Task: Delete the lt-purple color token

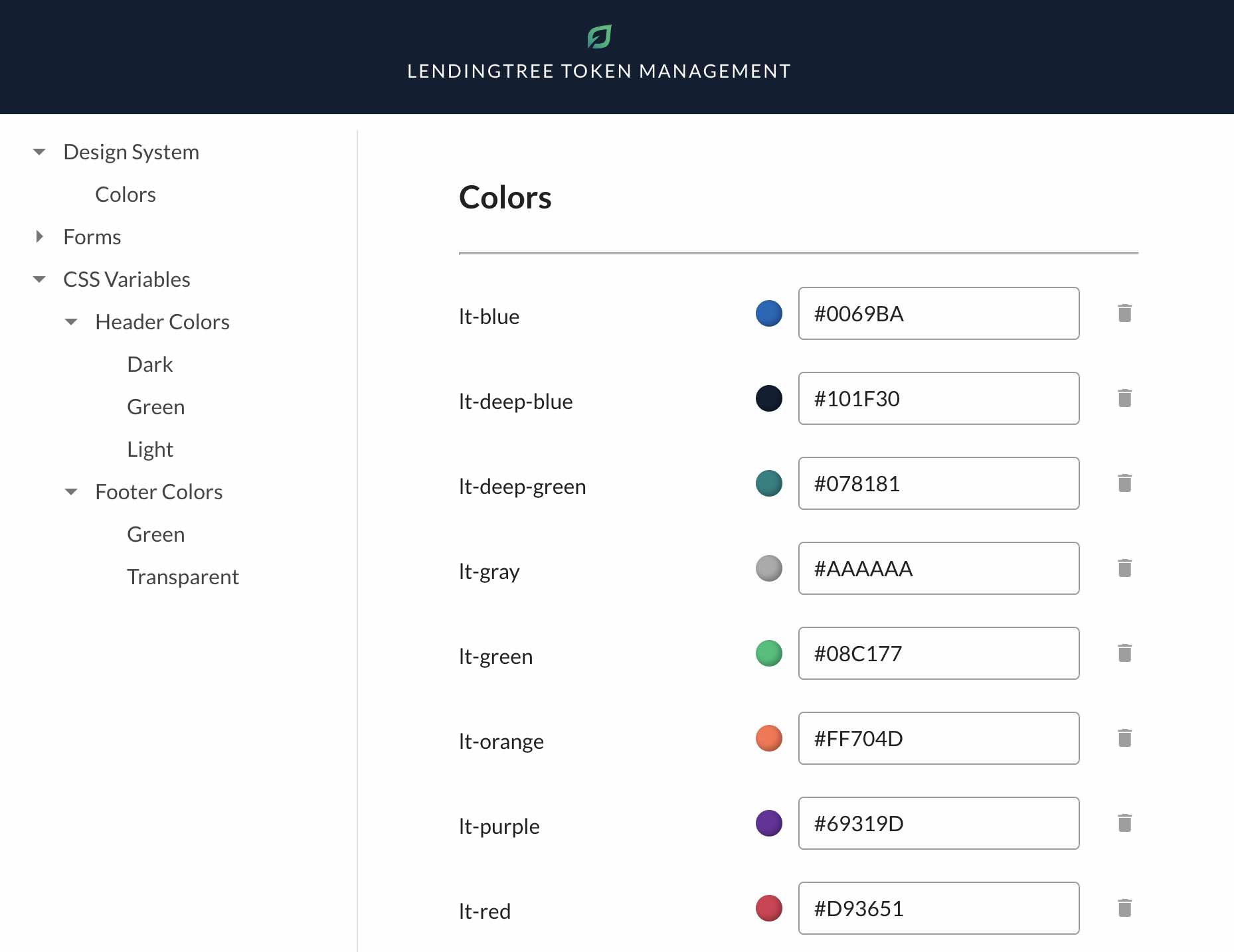Action: (1125, 823)
